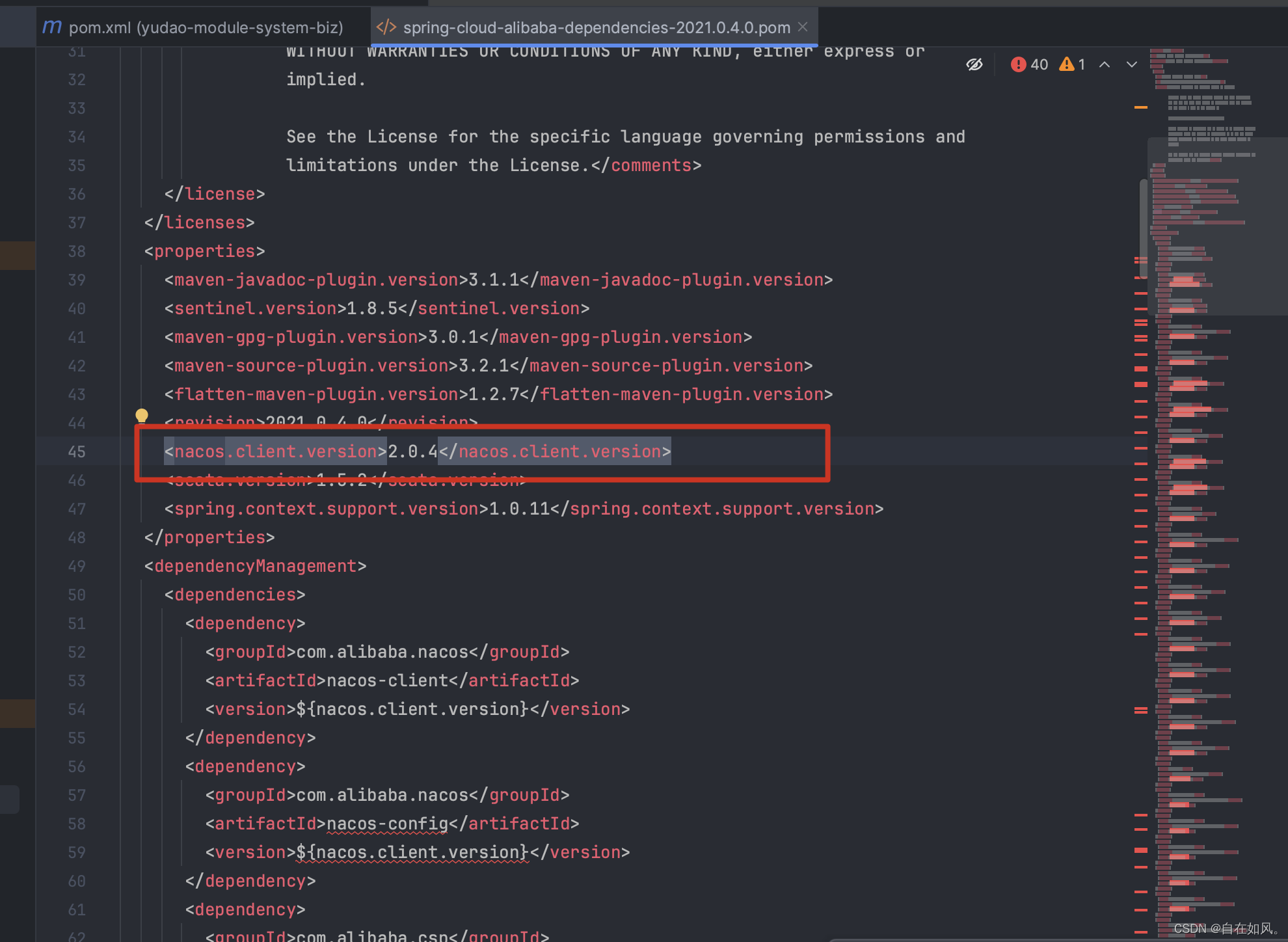Click line number 45 in gutter
Image resolution: width=1288 pixels, height=942 pixels.
pyautogui.click(x=77, y=451)
